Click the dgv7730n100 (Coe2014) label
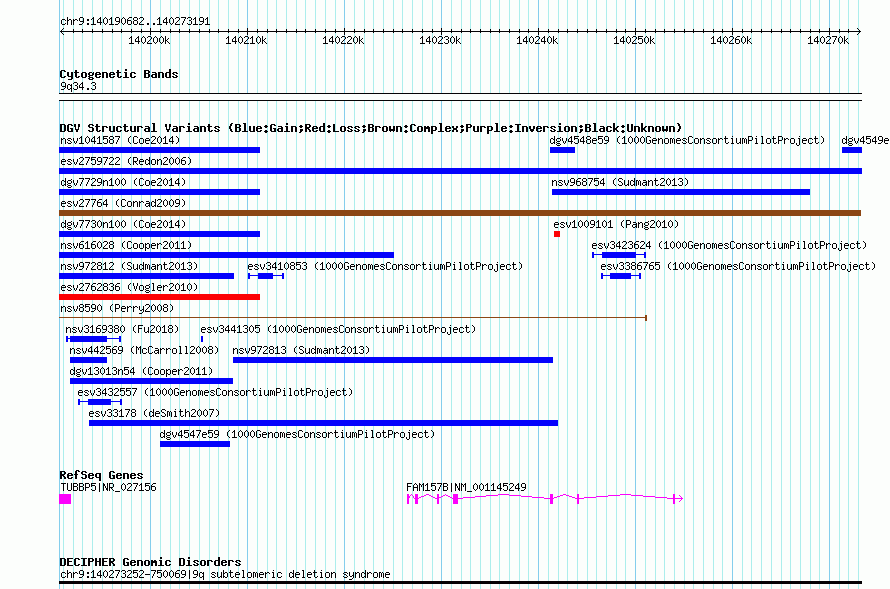Viewport: 890px width, 589px height. coord(123,224)
